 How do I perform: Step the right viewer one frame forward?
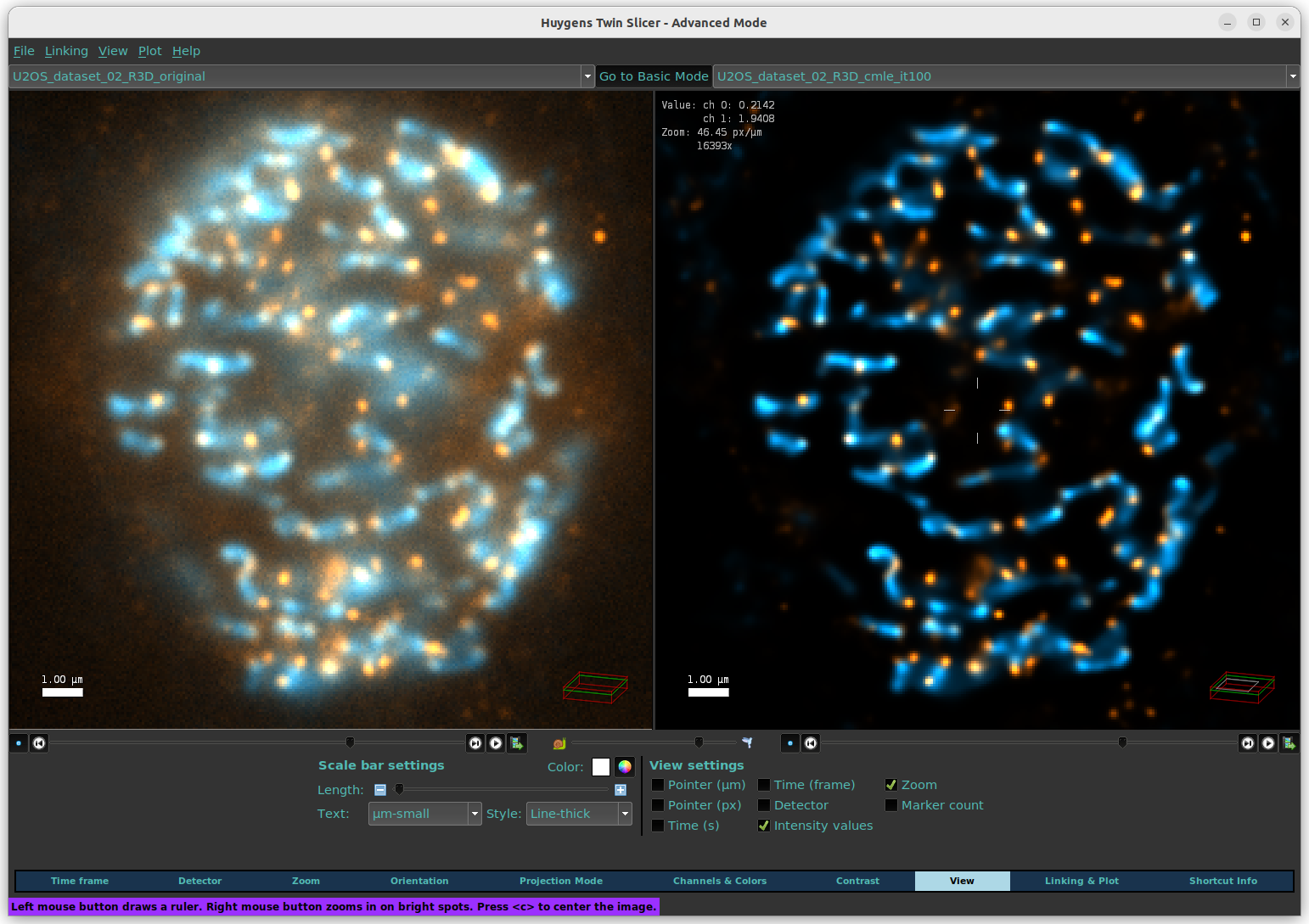click(1247, 743)
